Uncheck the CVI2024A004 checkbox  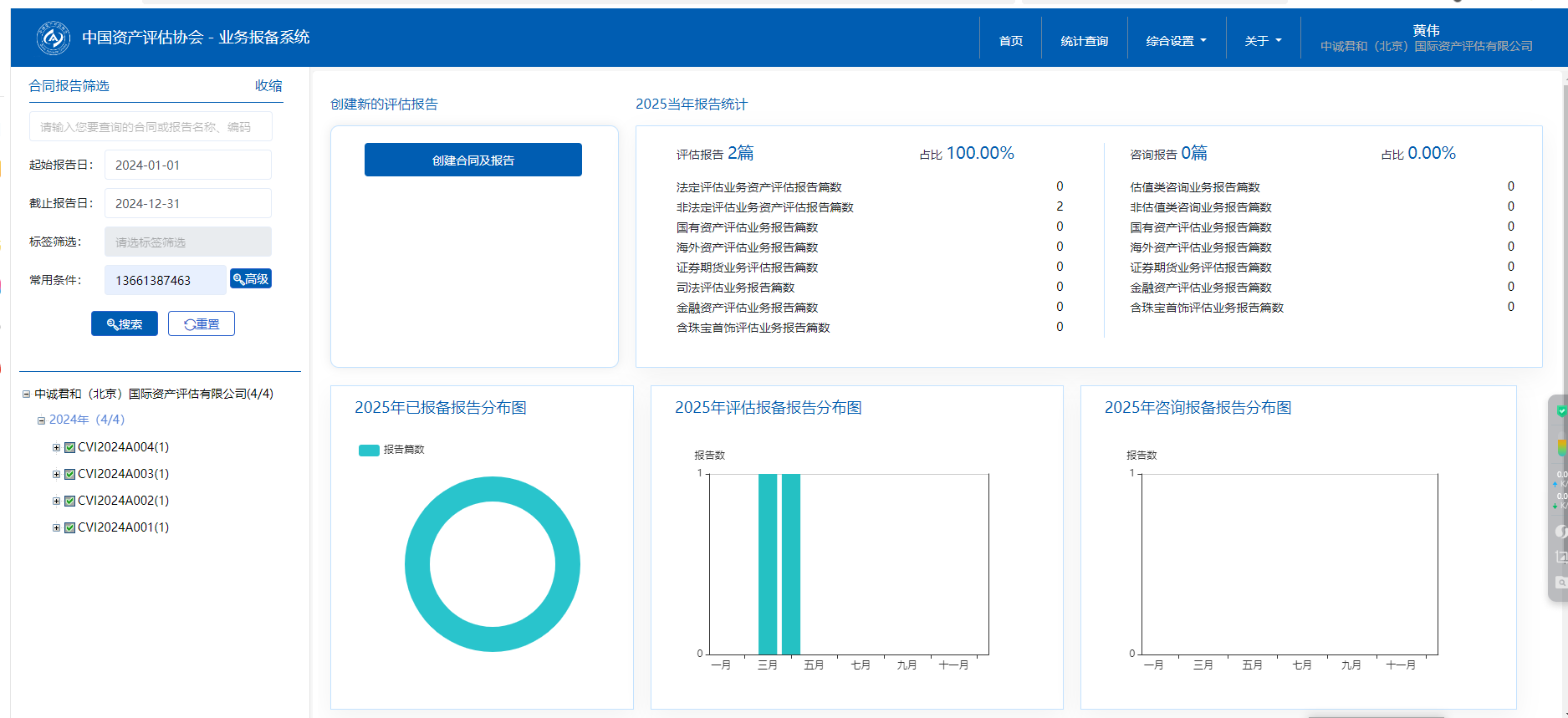[x=70, y=448]
